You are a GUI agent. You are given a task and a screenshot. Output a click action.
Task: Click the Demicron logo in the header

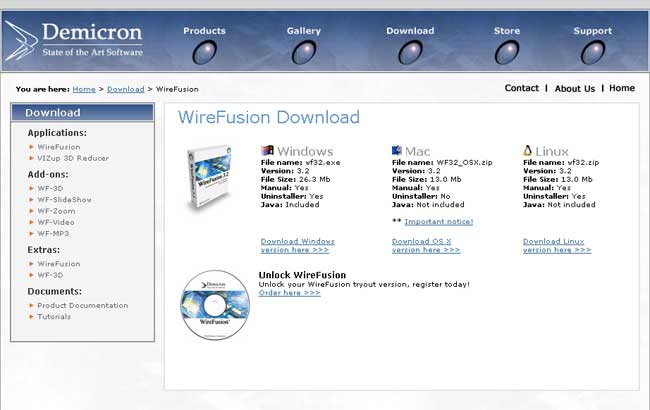coord(75,38)
